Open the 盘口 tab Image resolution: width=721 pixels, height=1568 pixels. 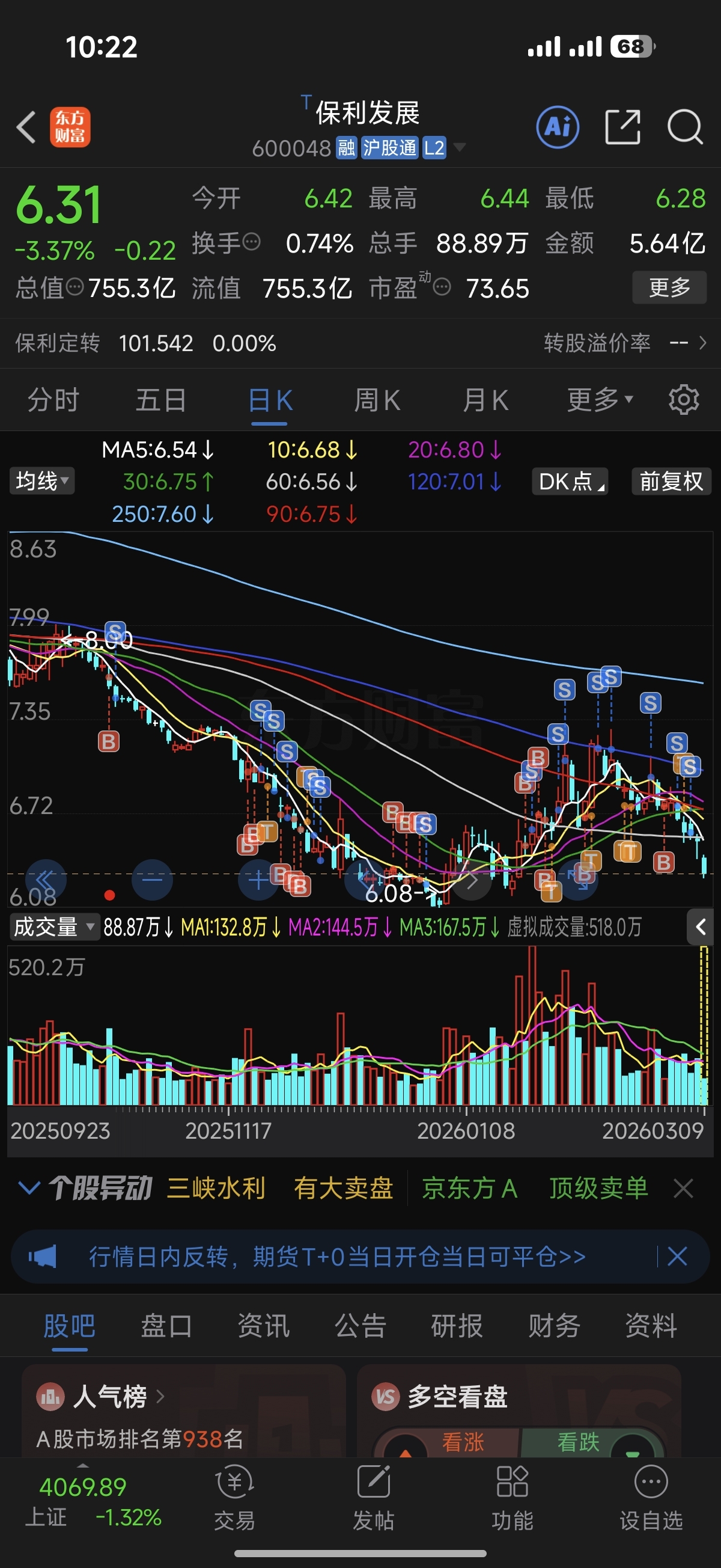166,1326
